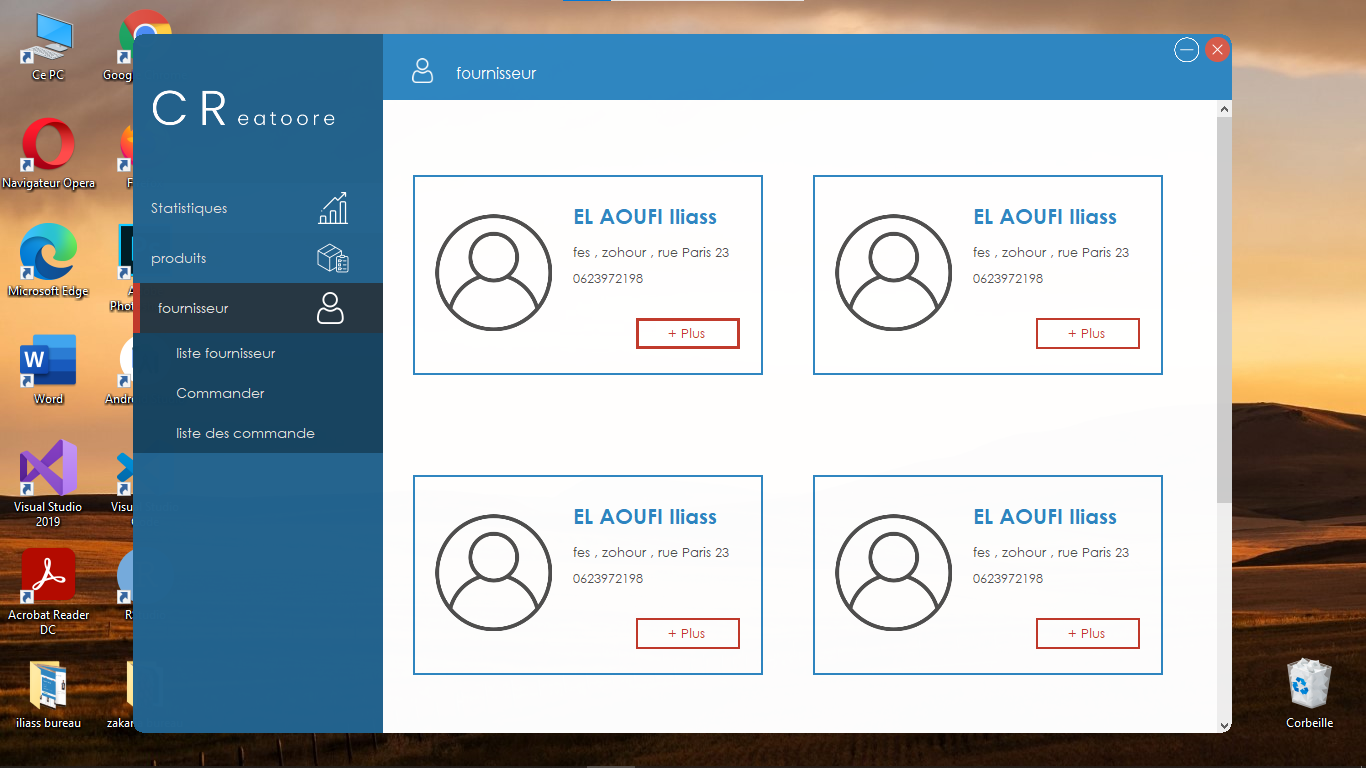The height and width of the screenshot is (768, 1366).
Task: Click + Plus on the top-left supplier card
Action: pyautogui.click(x=688, y=333)
